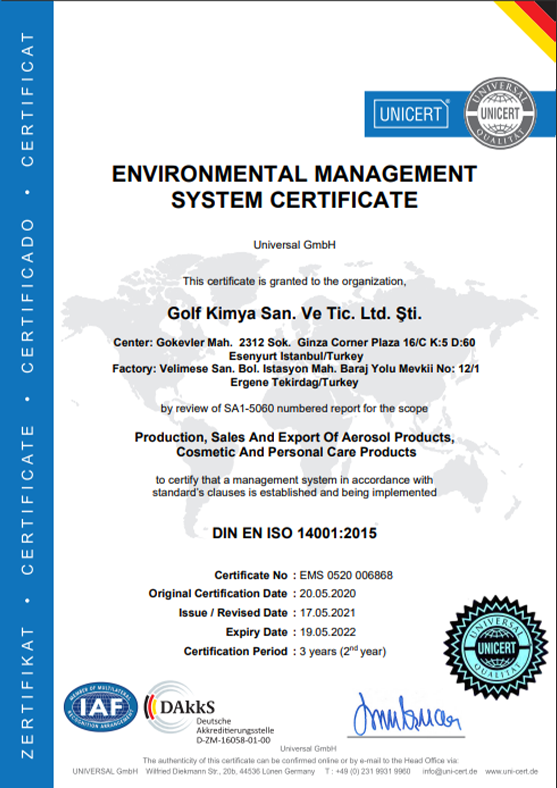Image resolution: width=557 pixels, height=788 pixels.
Task: Click the Certificate No label
Action: [251, 575]
